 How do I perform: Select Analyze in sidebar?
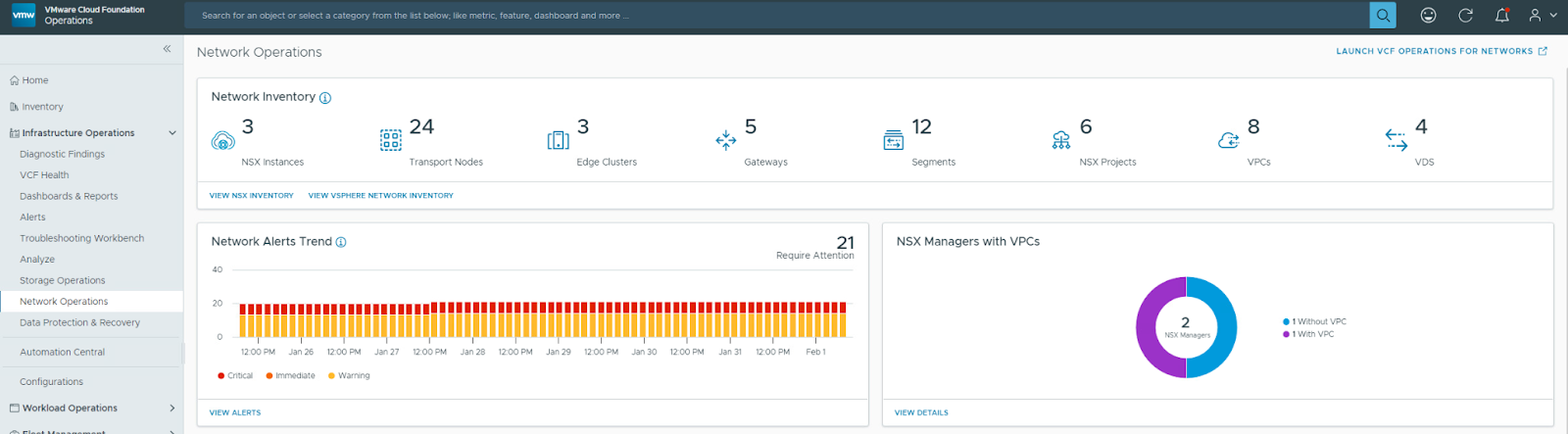tap(37, 260)
